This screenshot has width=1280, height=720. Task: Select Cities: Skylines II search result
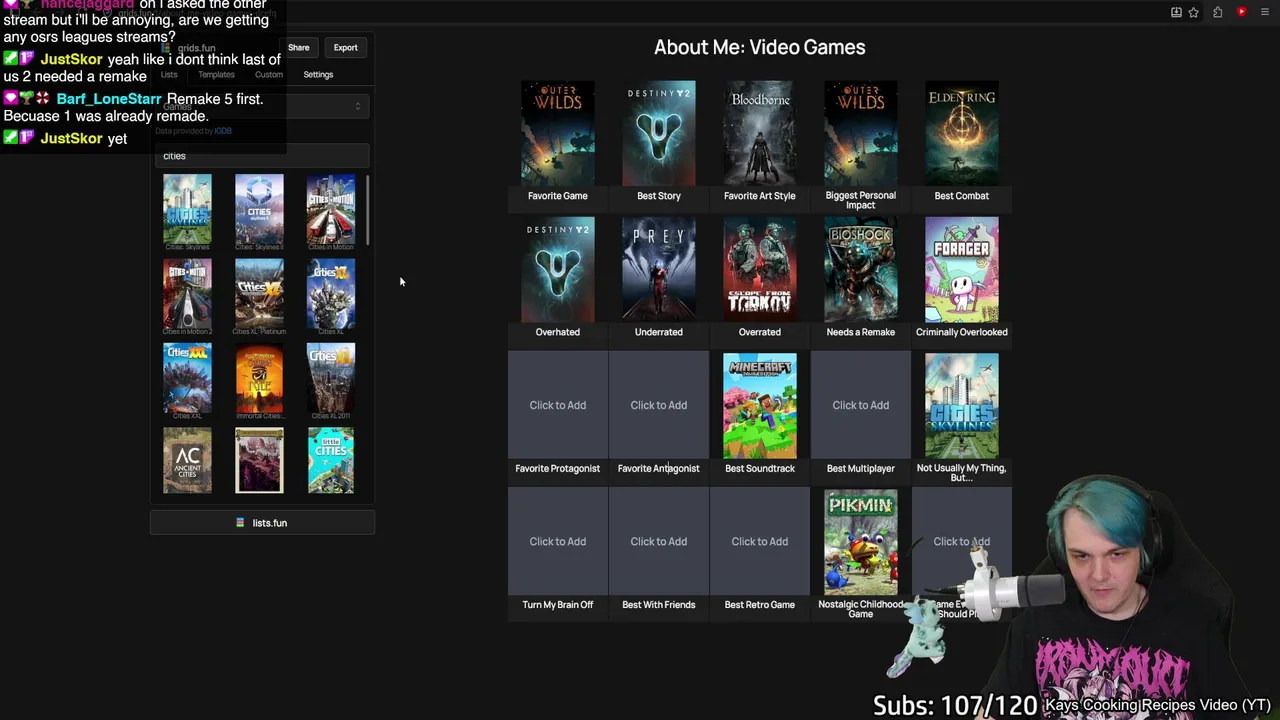[x=259, y=211]
